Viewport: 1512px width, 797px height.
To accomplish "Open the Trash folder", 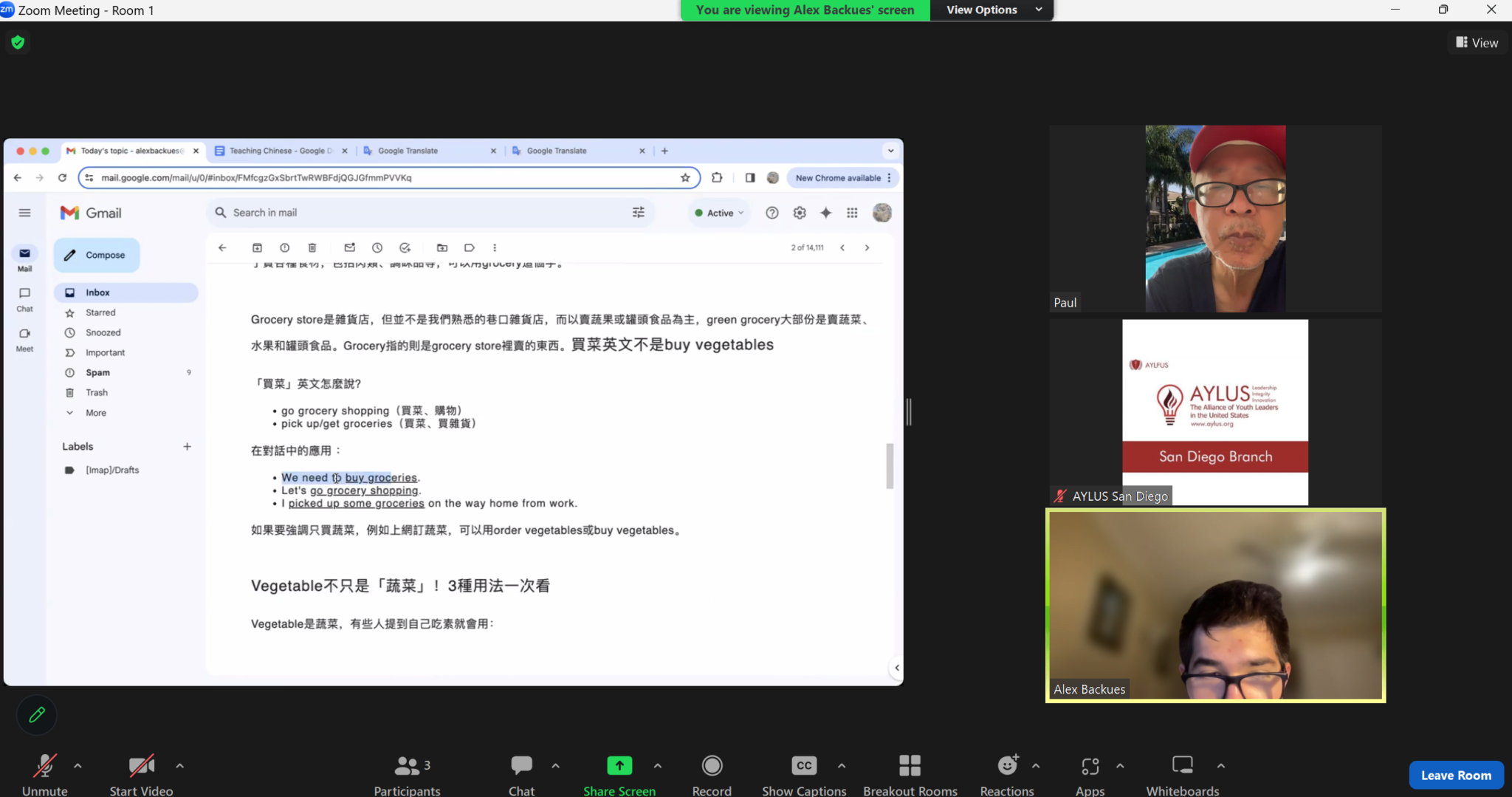I will 126,392.
